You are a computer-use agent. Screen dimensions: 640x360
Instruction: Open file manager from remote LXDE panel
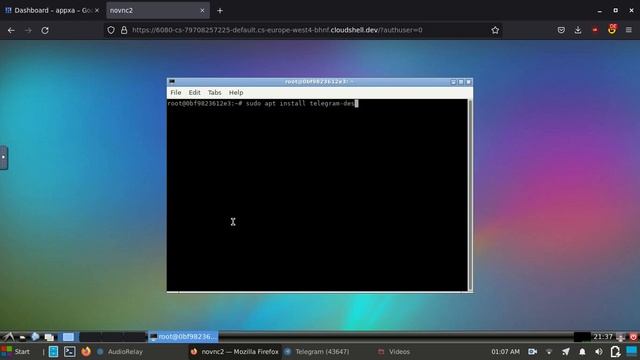23,337
